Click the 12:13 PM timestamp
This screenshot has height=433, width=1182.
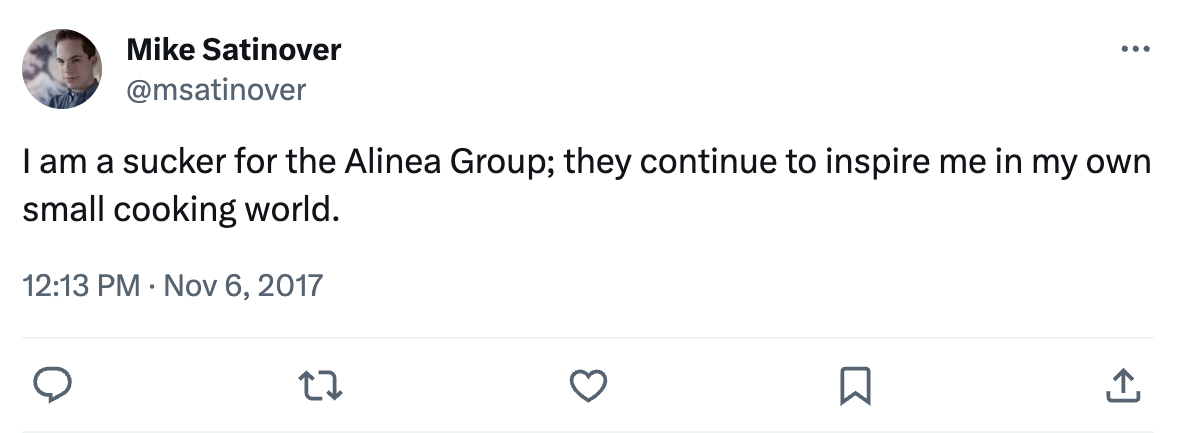pyautogui.click(x=80, y=286)
